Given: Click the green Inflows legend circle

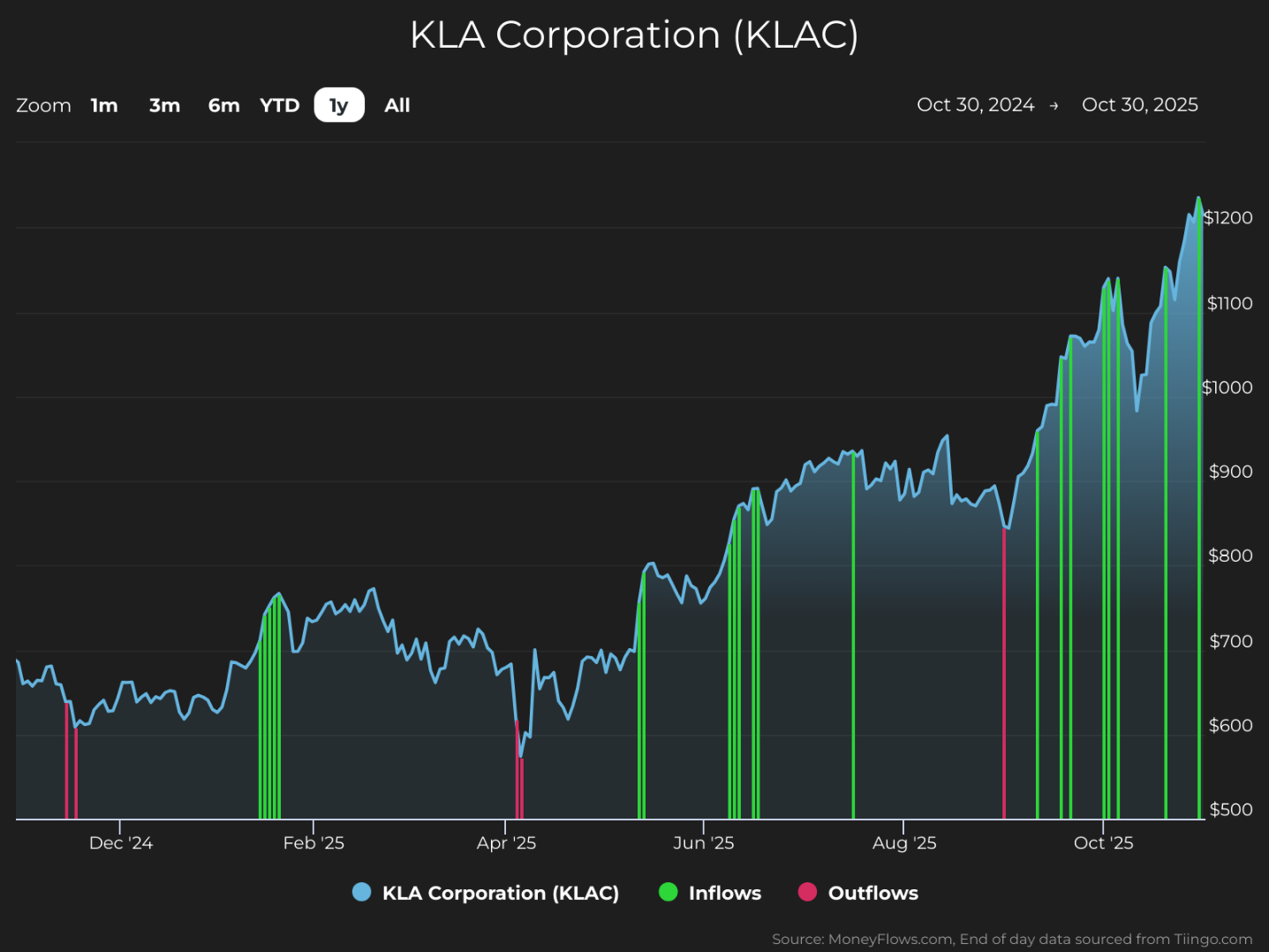Looking at the screenshot, I should pyautogui.click(x=668, y=892).
